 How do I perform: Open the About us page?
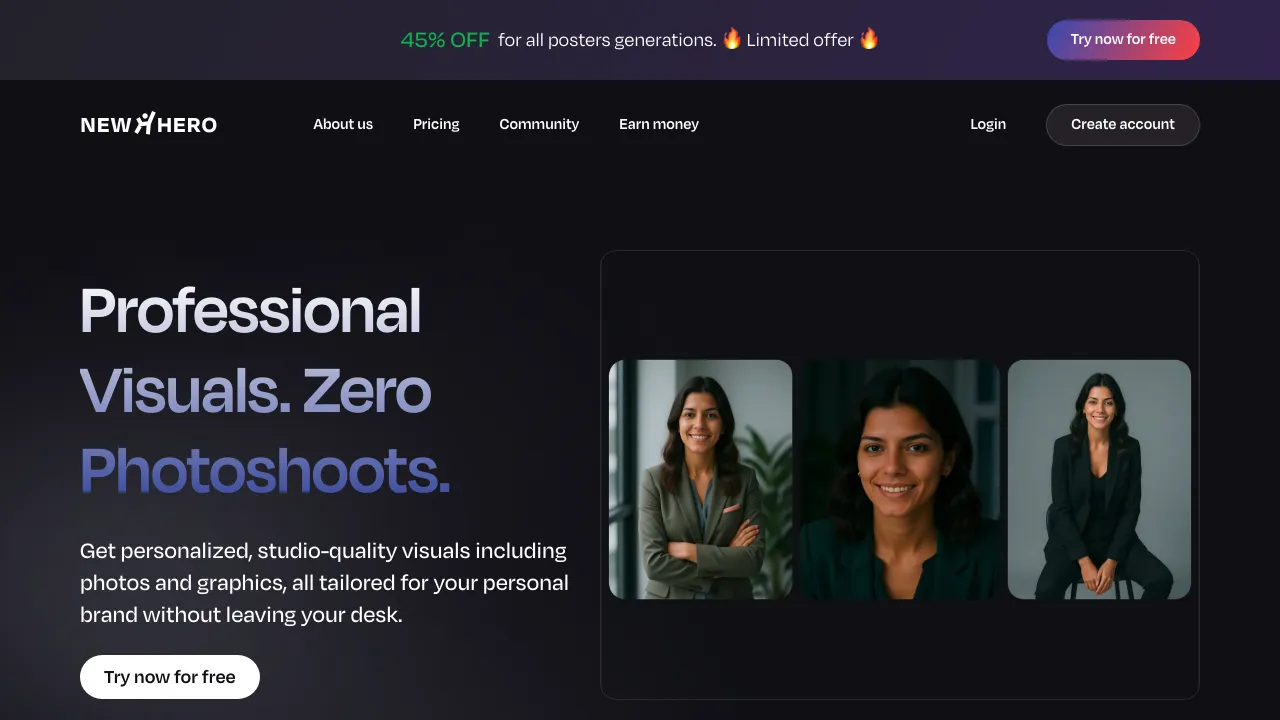pyautogui.click(x=342, y=124)
